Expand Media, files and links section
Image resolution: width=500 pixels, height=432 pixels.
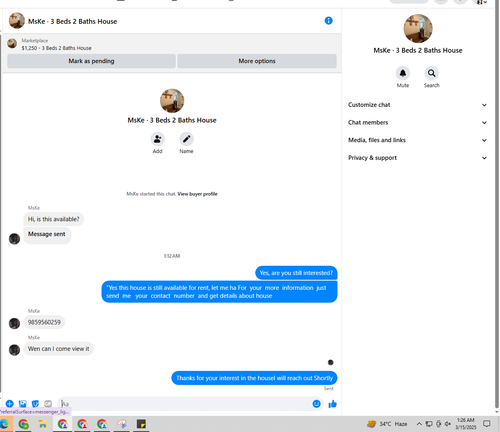tap(417, 140)
